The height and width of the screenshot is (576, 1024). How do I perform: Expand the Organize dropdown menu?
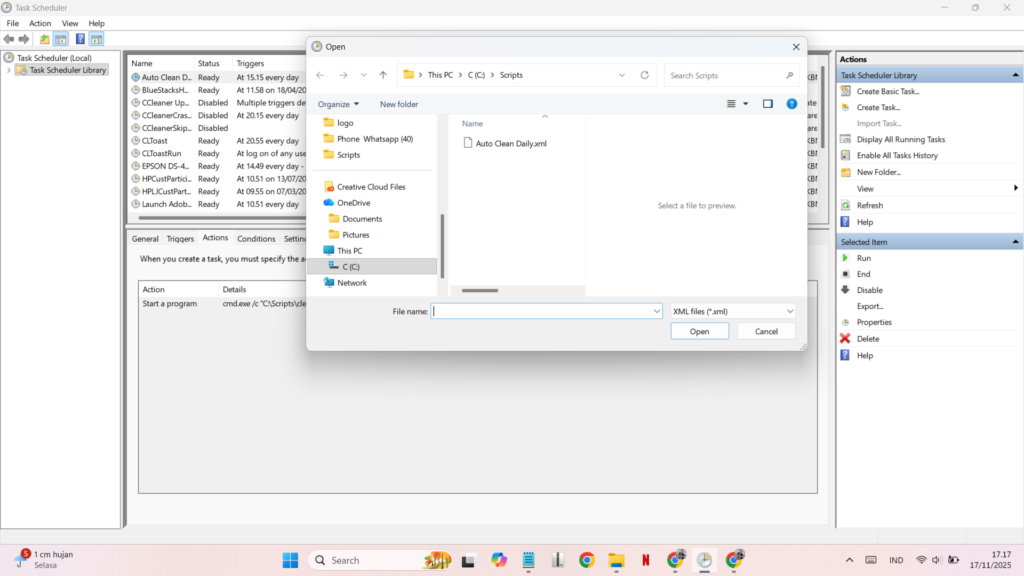point(338,104)
